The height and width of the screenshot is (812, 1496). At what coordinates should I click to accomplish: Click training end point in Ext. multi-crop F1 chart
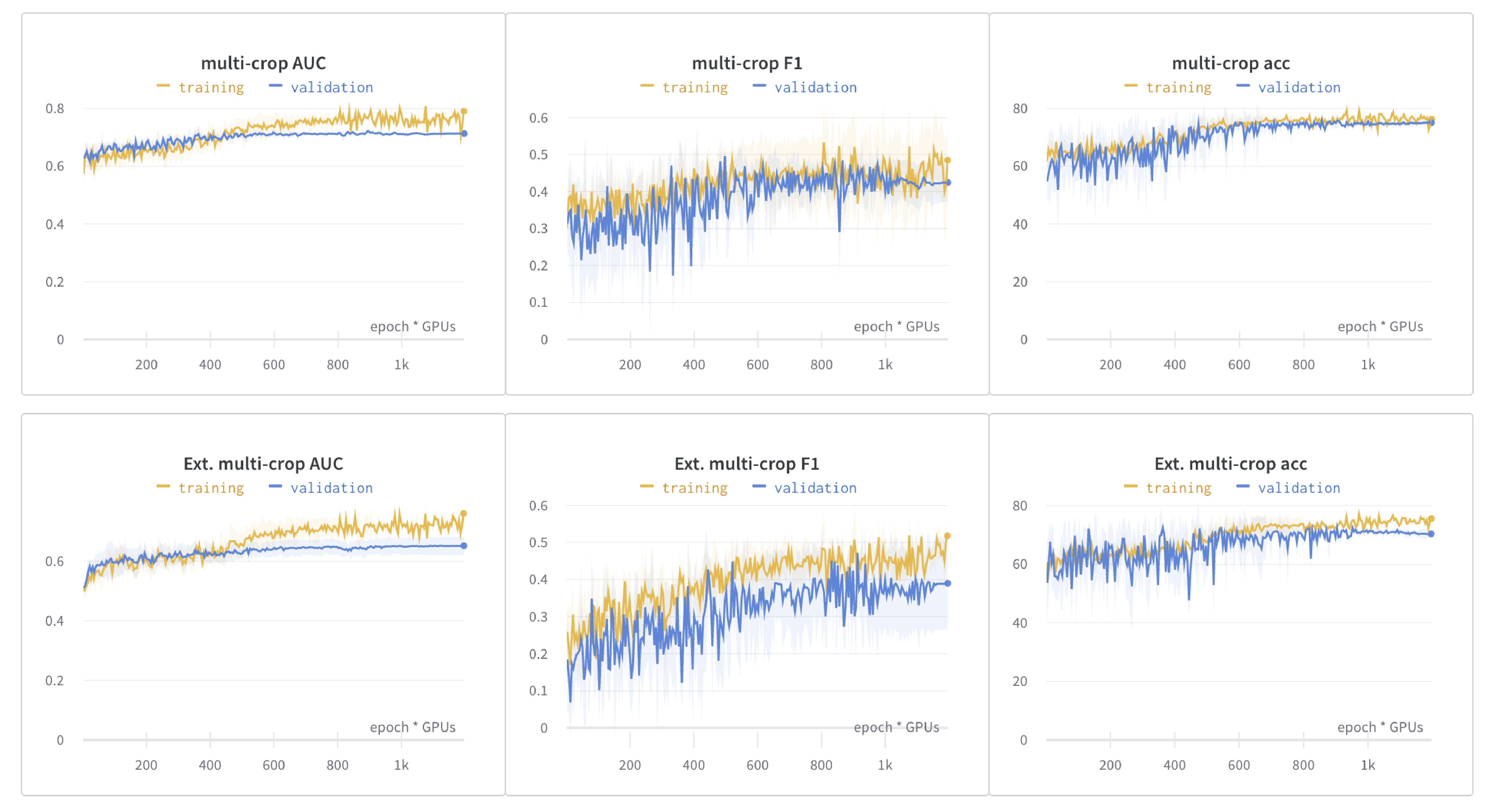(947, 536)
